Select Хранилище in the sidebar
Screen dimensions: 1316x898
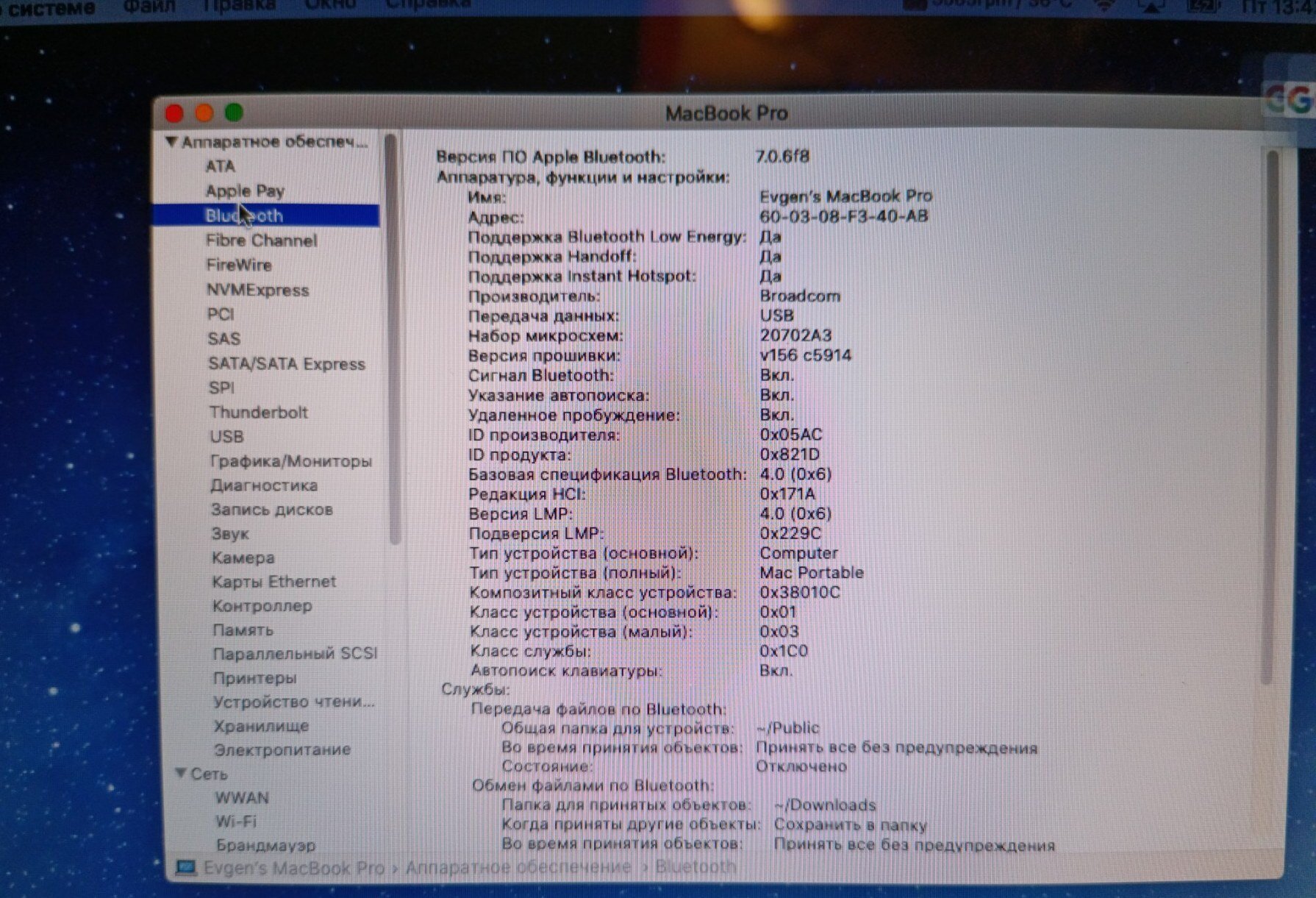click(261, 726)
